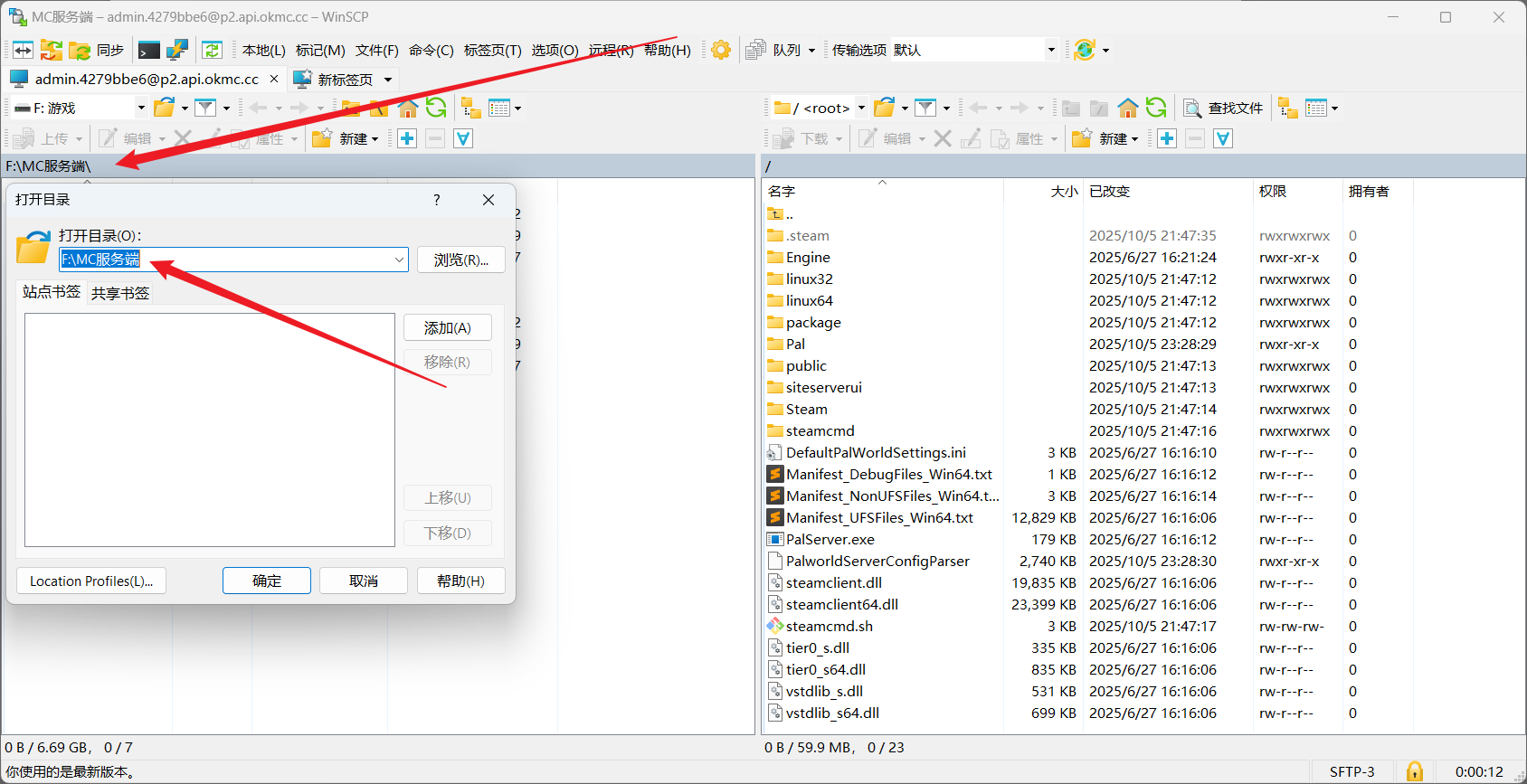Open Location Profiles(L)... button

91,581
